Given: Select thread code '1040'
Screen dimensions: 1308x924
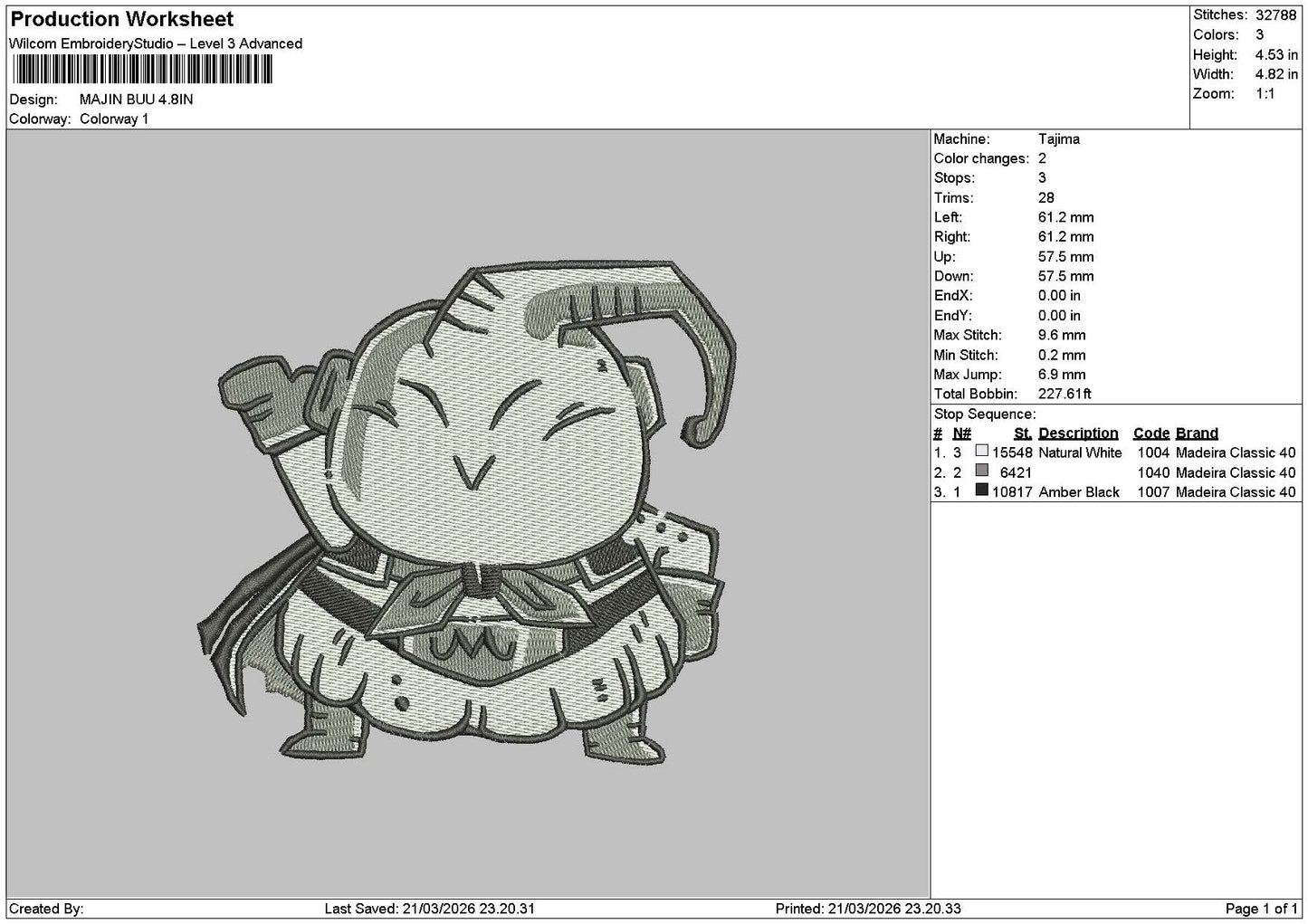Looking at the screenshot, I should tap(1154, 472).
